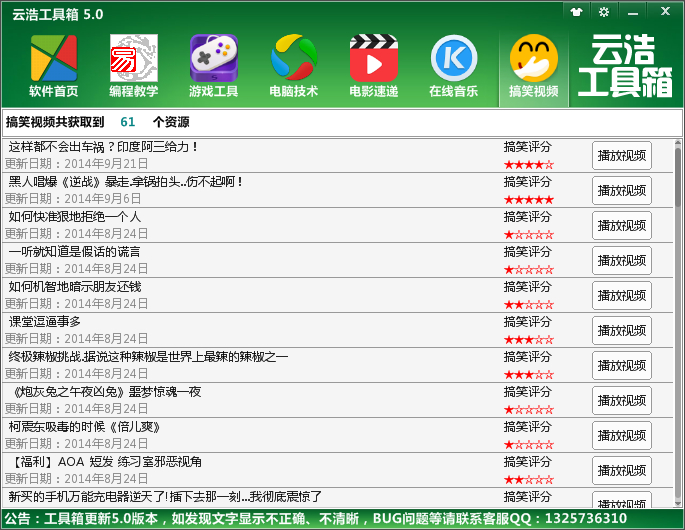685x530 pixels.
Task: Select title 课堂逗逼事多
Action: 45,322
